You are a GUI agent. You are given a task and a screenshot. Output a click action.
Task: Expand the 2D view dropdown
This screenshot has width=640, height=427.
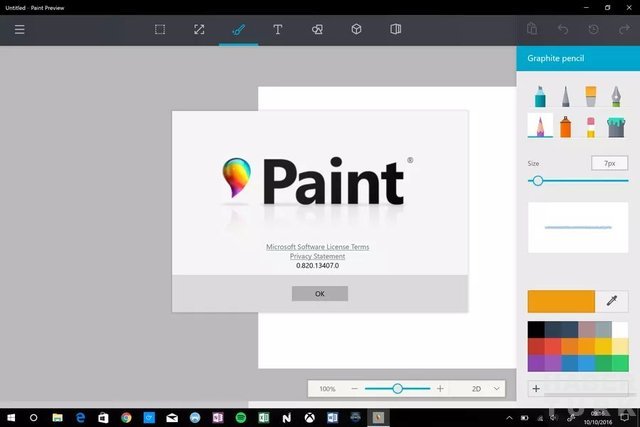coord(497,388)
